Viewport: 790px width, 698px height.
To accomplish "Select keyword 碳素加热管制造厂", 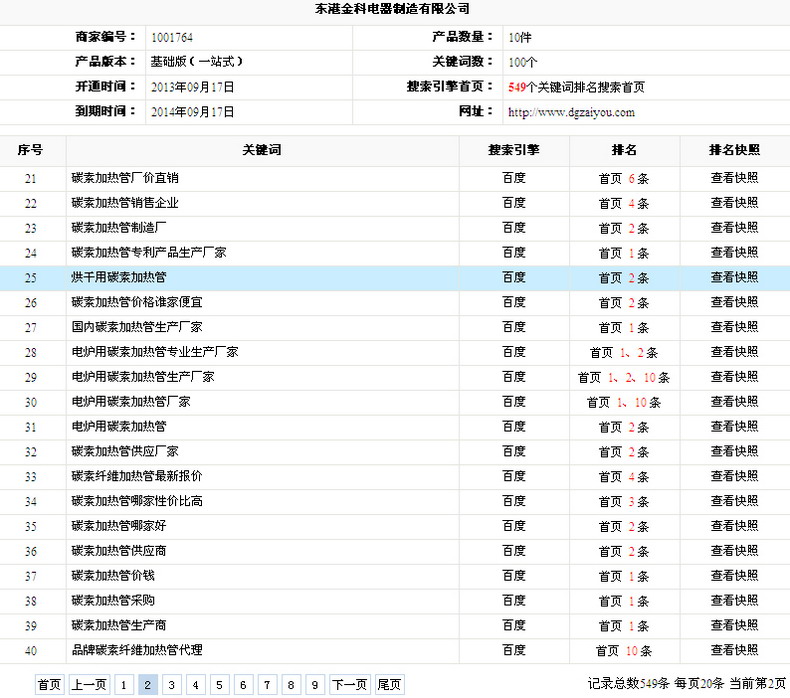I will (x=119, y=228).
